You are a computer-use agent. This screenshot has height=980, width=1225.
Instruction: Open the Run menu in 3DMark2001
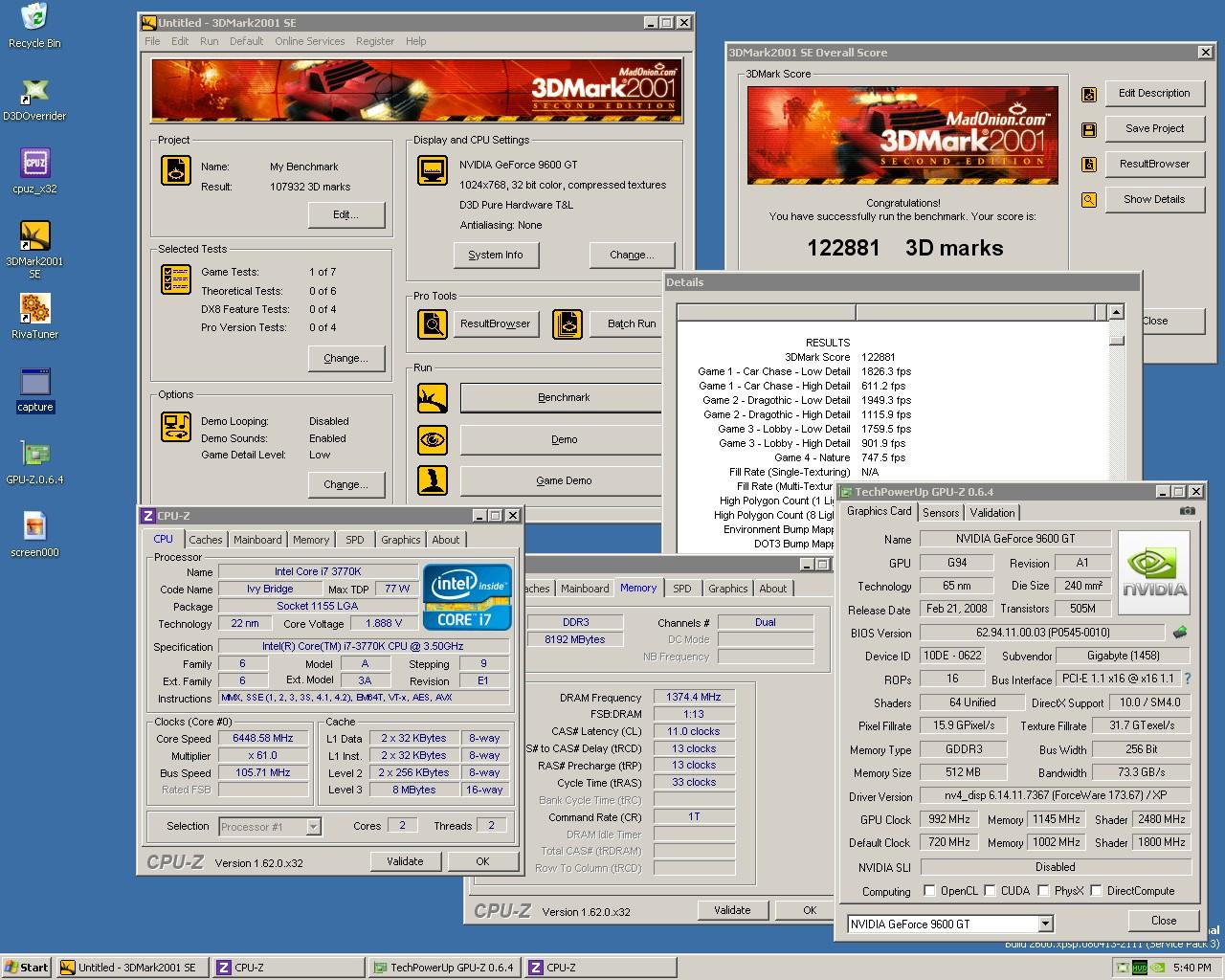pyautogui.click(x=209, y=41)
